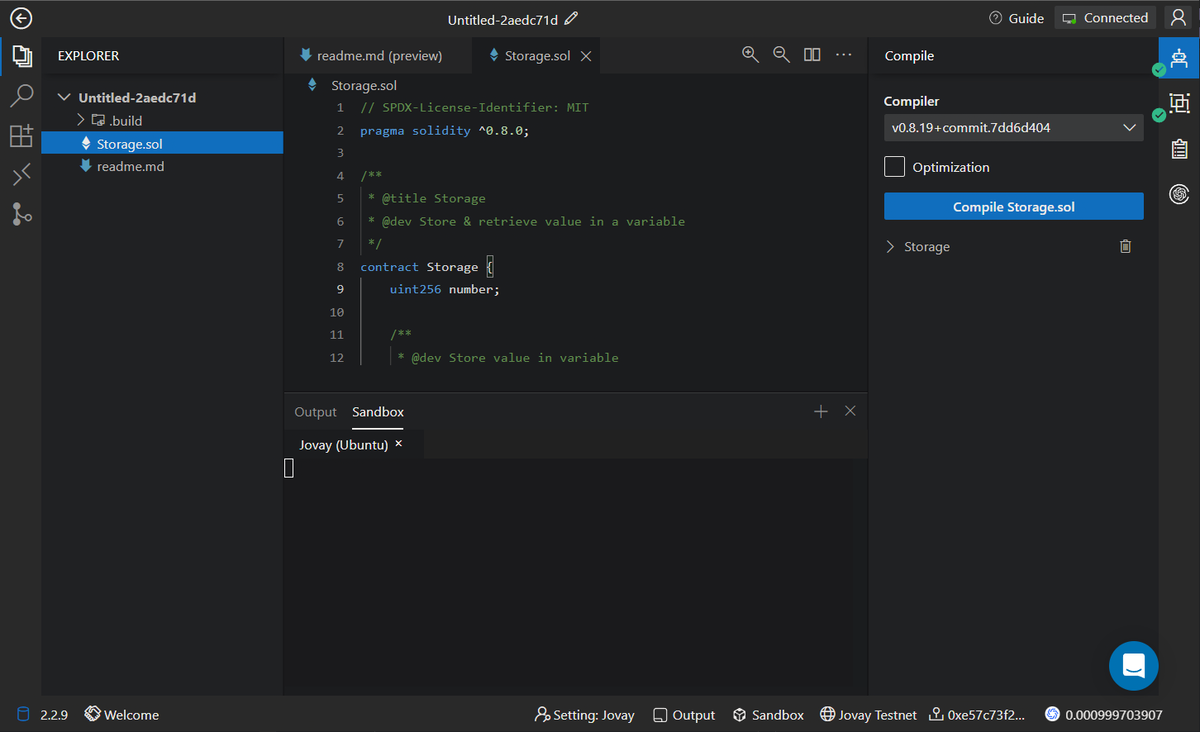Screen dimensions: 1200x732
Task: Open the chat support bubble
Action: point(1133,665)
